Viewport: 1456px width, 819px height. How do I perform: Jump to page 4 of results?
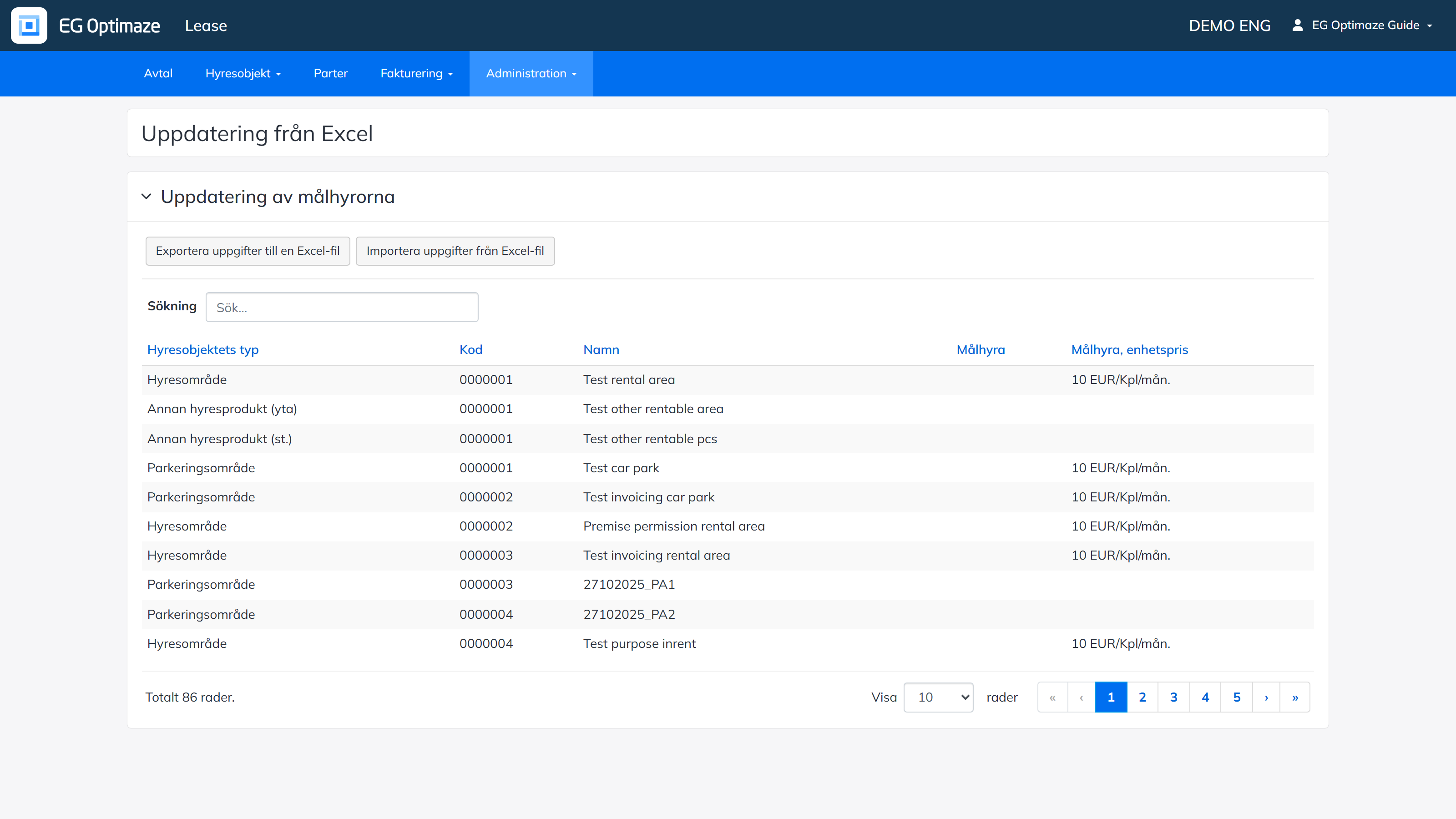pyautogui.click(x=1205, y=697)
